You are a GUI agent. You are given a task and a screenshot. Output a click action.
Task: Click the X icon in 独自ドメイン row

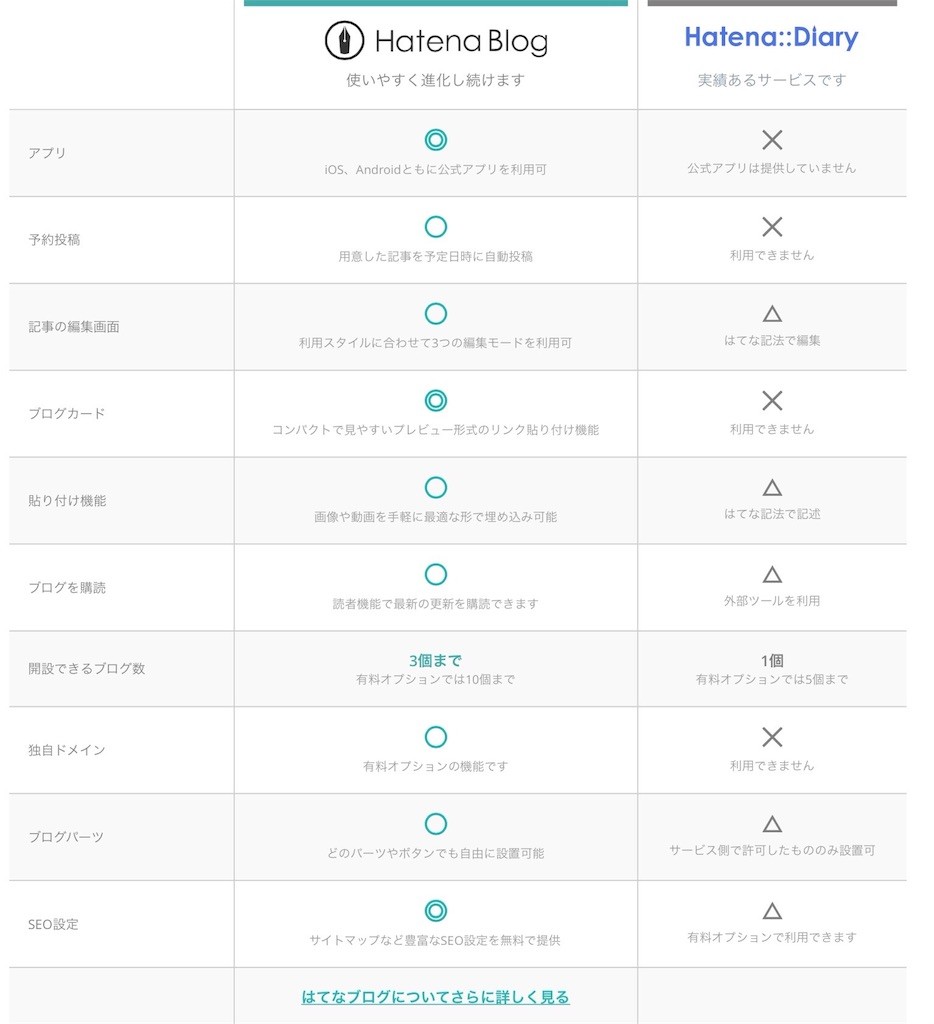click(772, 737)
